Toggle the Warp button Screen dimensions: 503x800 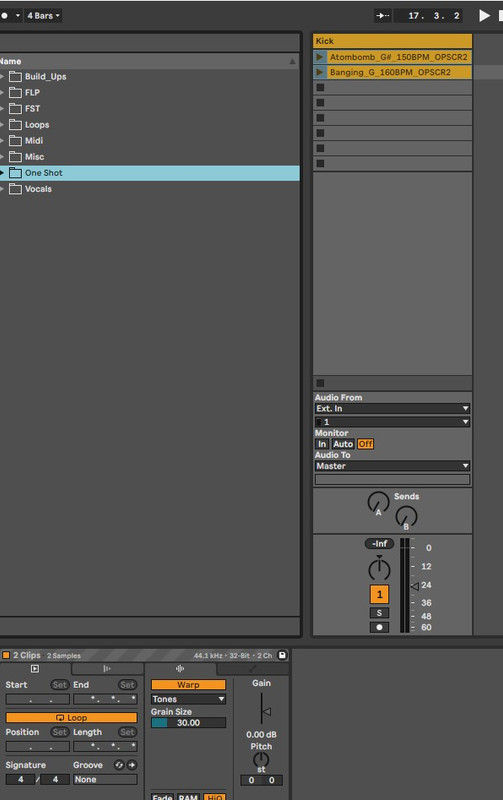(188, 685)
